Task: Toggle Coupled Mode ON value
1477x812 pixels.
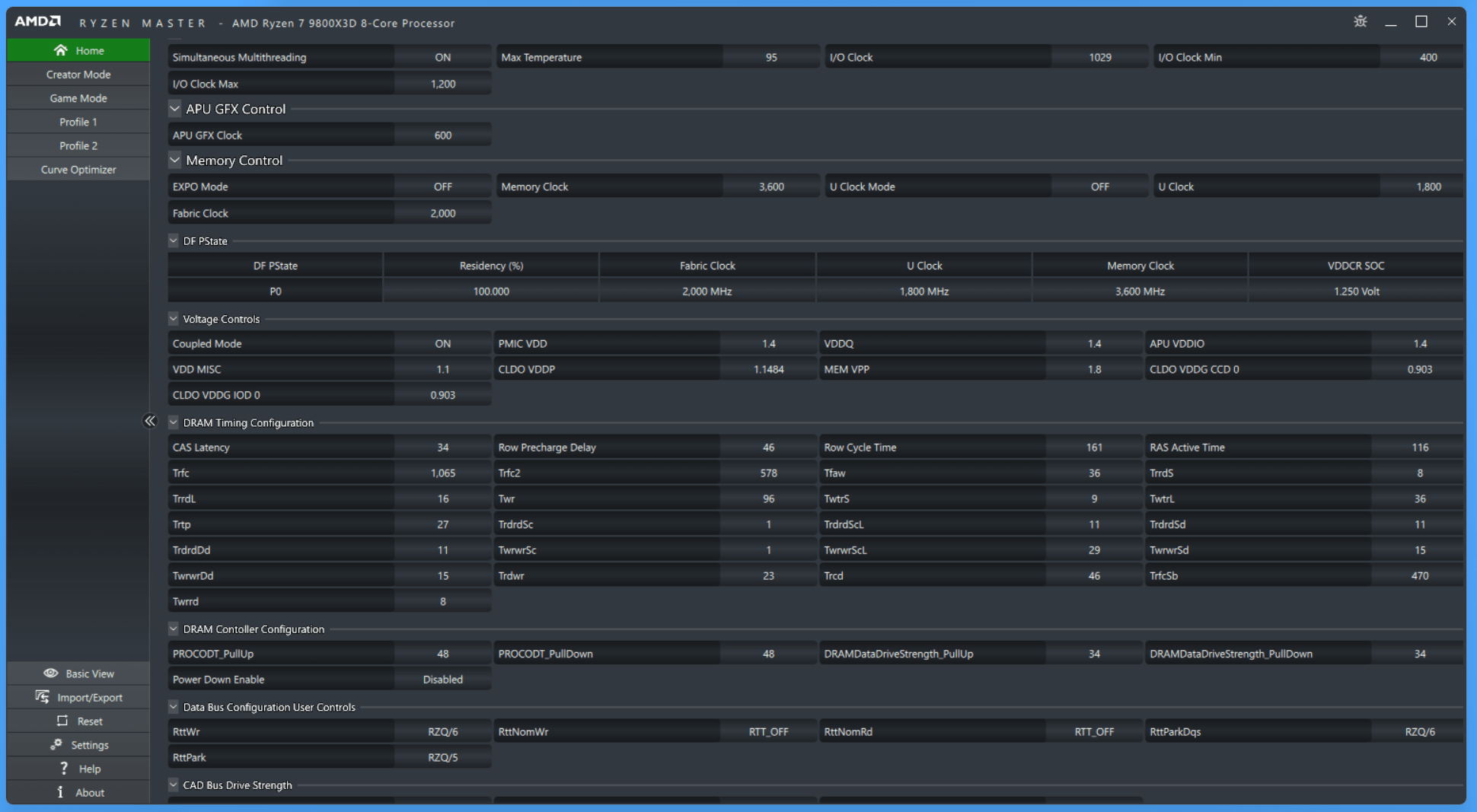Action: pos(442,343)
